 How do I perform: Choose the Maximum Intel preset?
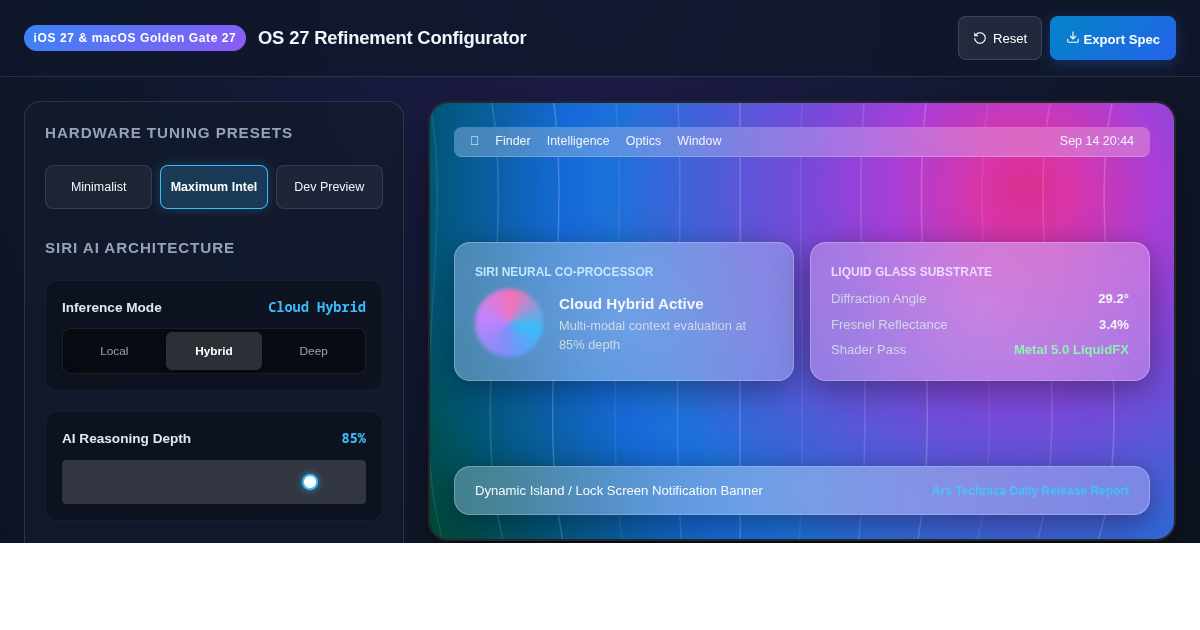click(x=214, y=187)
